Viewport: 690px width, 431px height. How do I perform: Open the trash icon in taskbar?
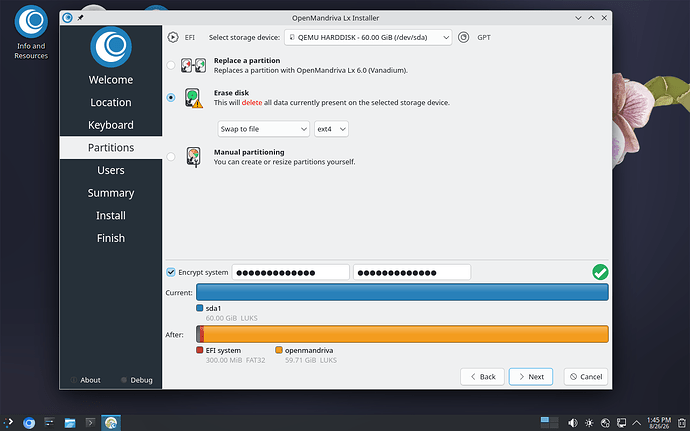pos(682,423)
